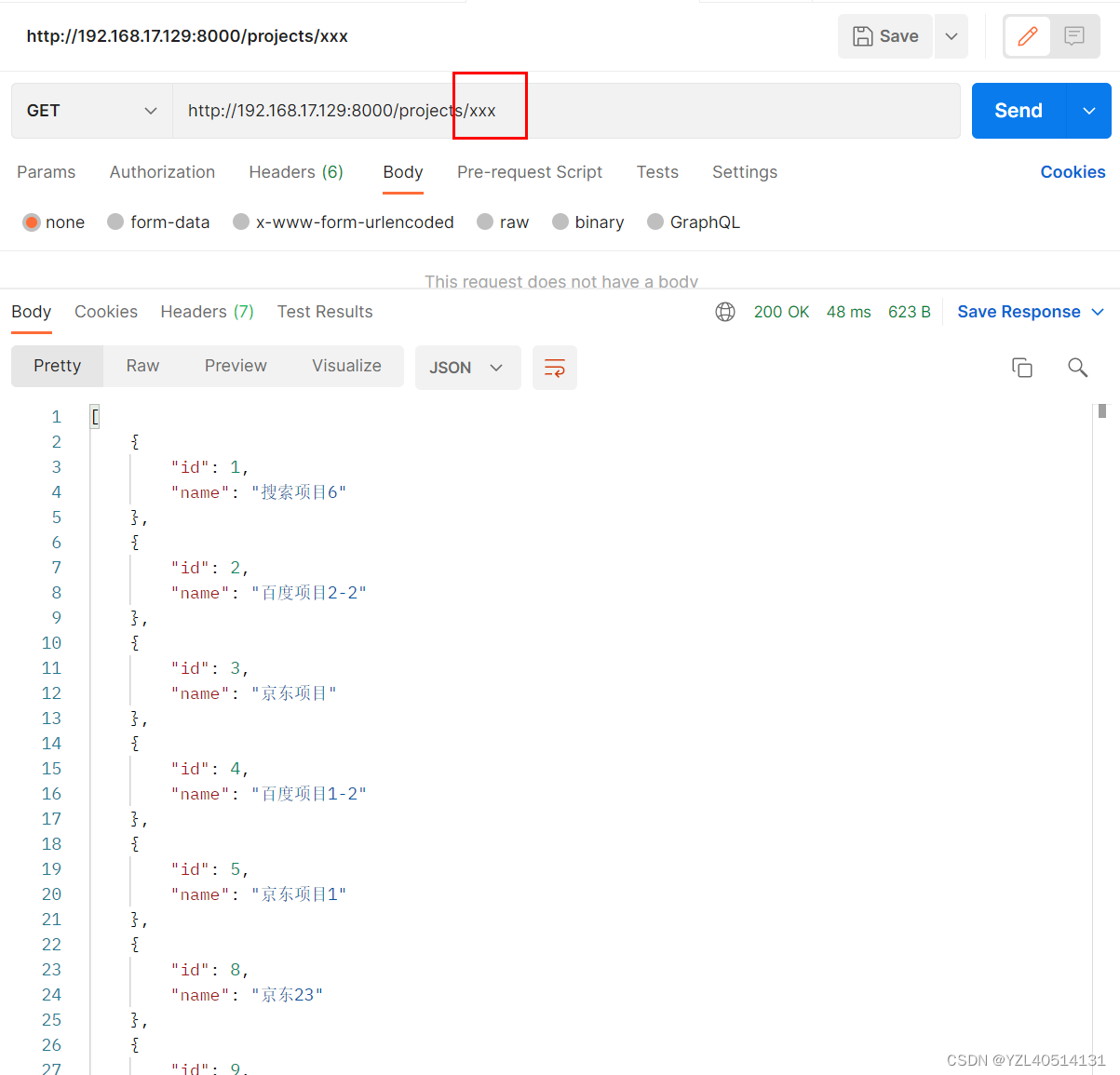
Task: Open the Save options dropdown arrow
Action: 951,36
